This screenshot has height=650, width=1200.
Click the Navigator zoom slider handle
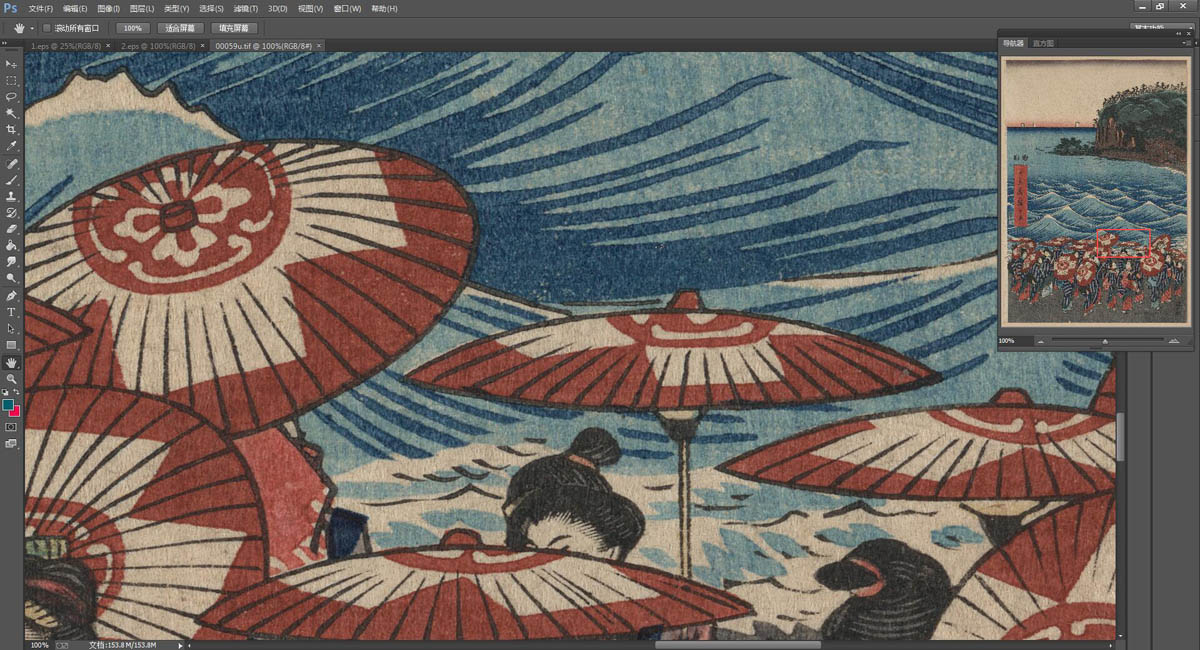point(1105,341)
